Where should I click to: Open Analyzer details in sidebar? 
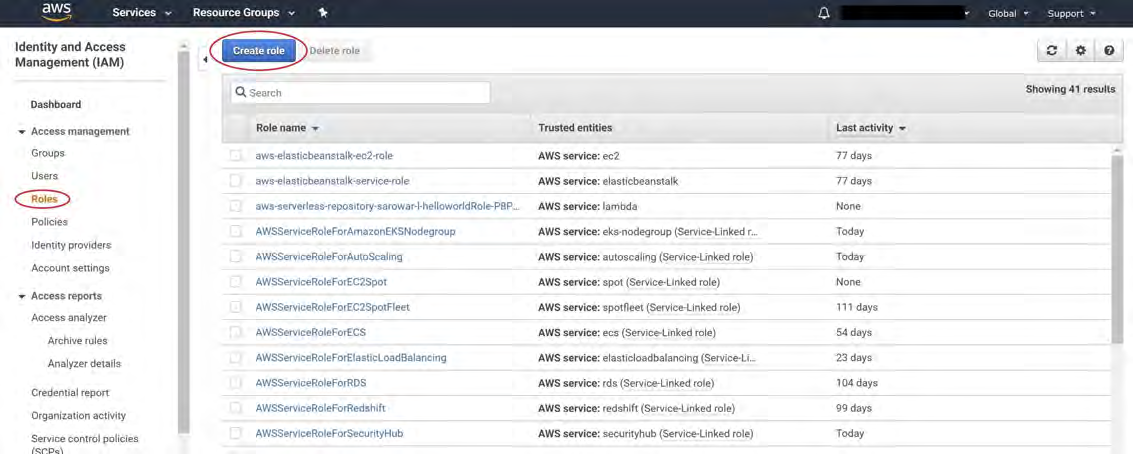click(x=84, y=364)
